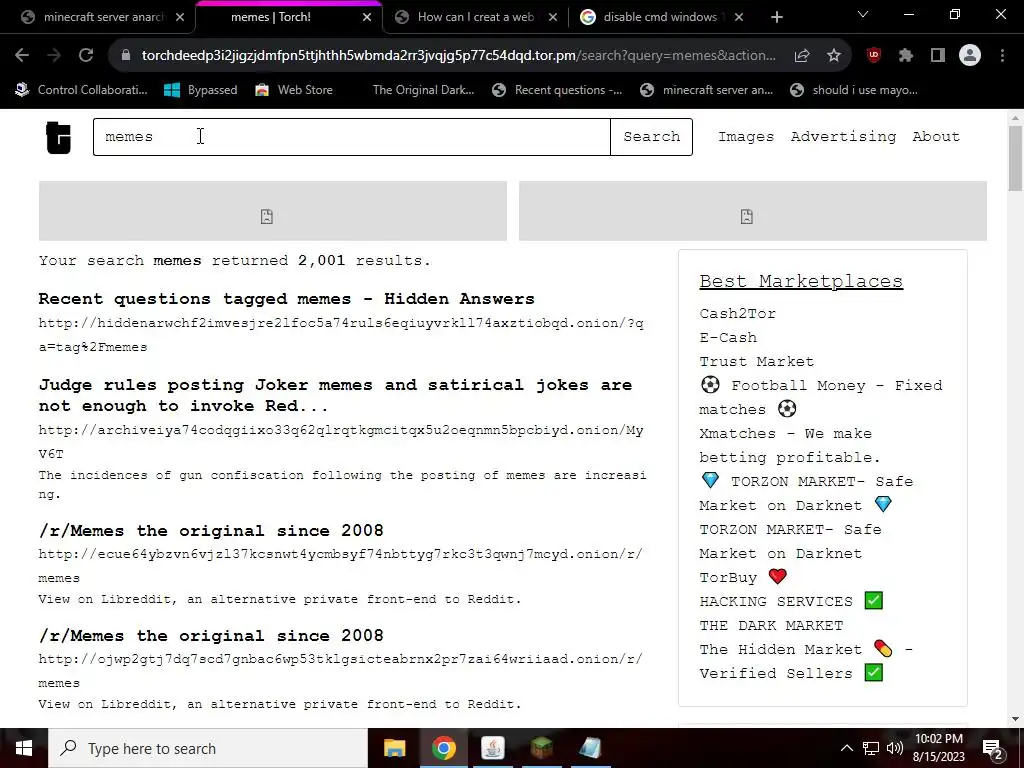Click the right broken banner image
Viewport: 1024px width, 768px height.
click(752, 211)
